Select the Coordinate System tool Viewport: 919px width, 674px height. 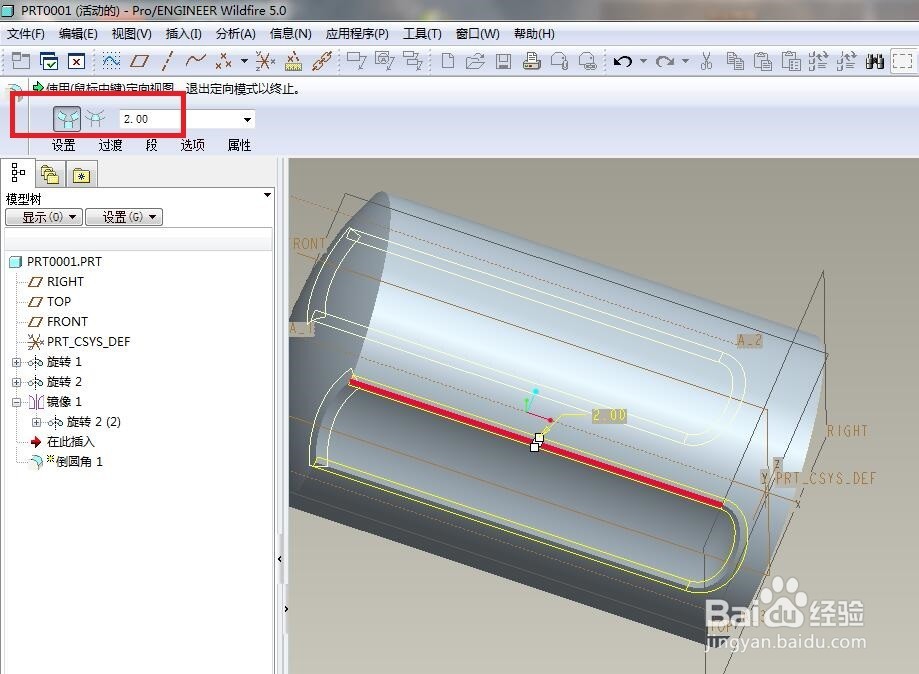point(266,60)
